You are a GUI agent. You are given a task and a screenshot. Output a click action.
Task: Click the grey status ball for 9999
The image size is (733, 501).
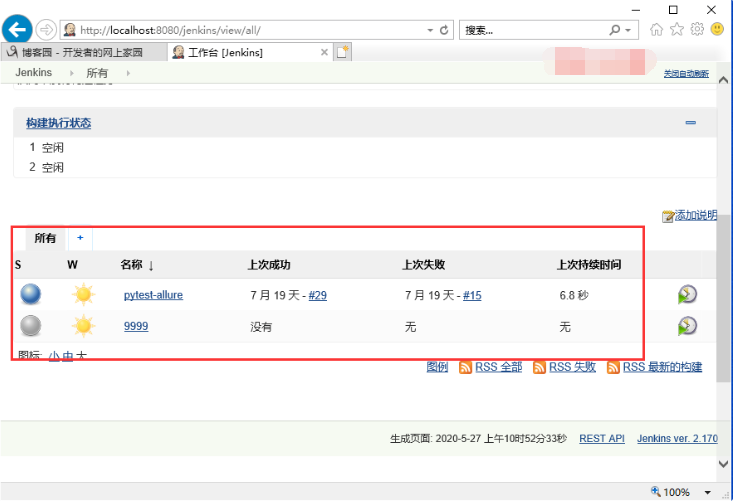[x=31, y=326]
